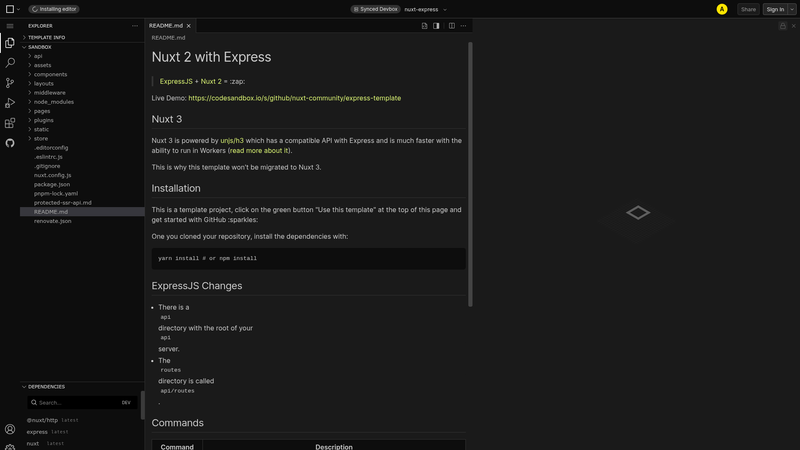Click the yarn install code block
800x450 pixels.
click(309, 259)
